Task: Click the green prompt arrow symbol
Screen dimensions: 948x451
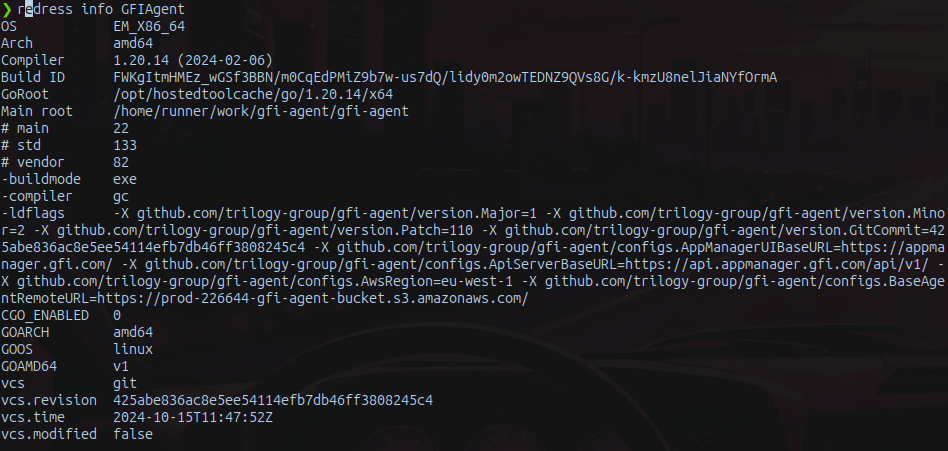Action: click(x=7, y=9)
